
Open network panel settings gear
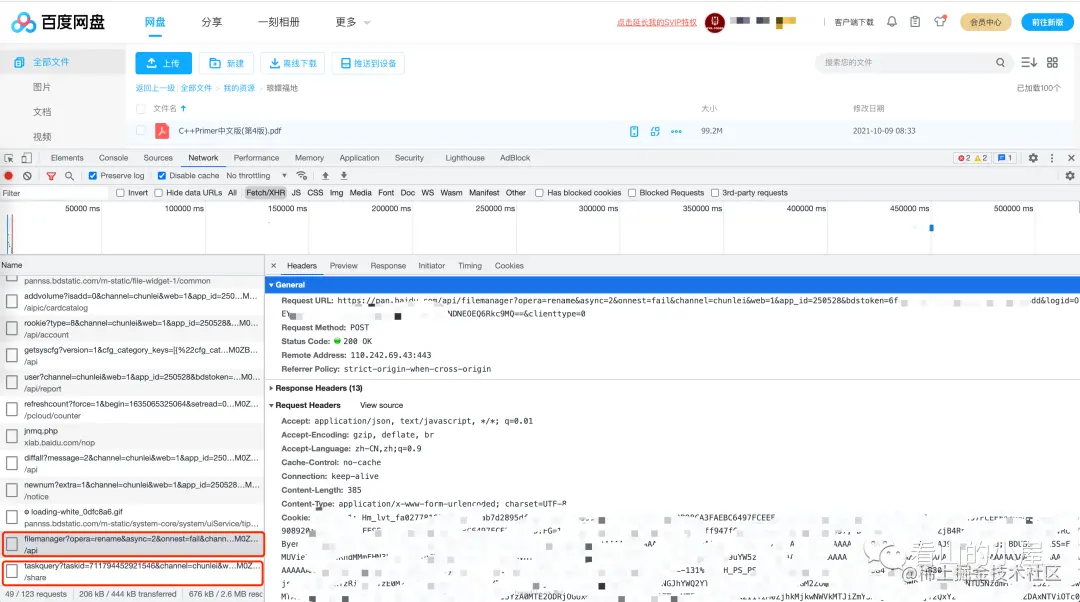(1070, 176)
